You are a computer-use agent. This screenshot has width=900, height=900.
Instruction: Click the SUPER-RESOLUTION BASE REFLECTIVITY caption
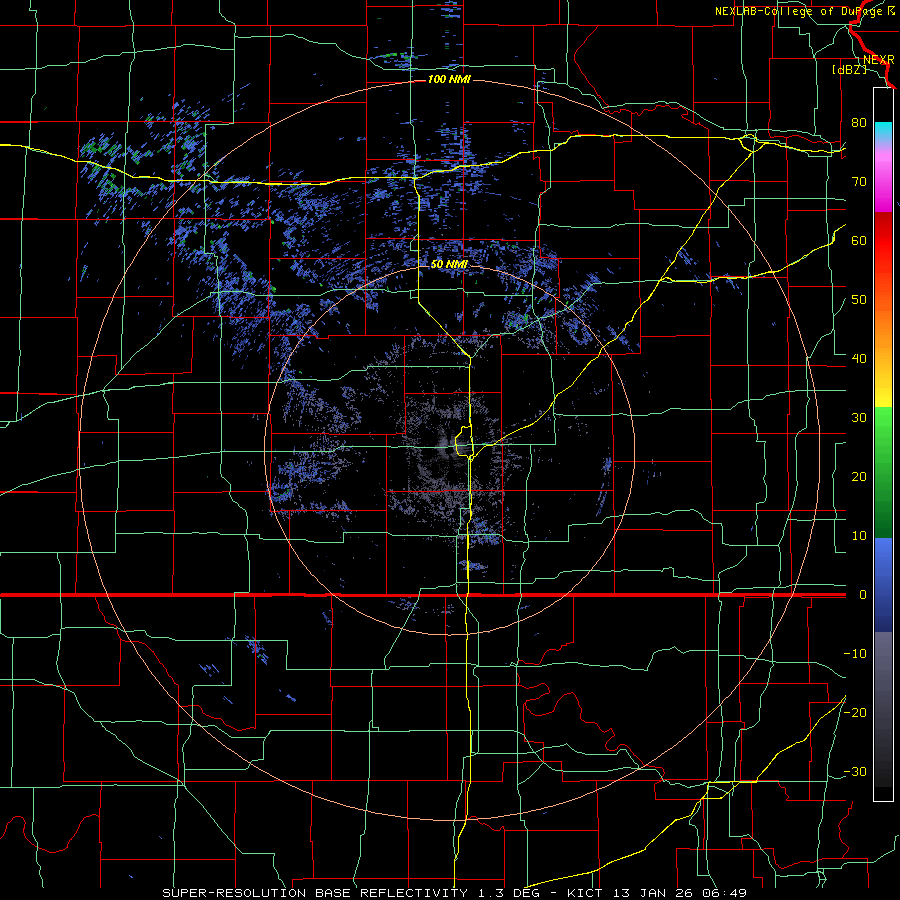pyautogui.click(x=315, y=893)
